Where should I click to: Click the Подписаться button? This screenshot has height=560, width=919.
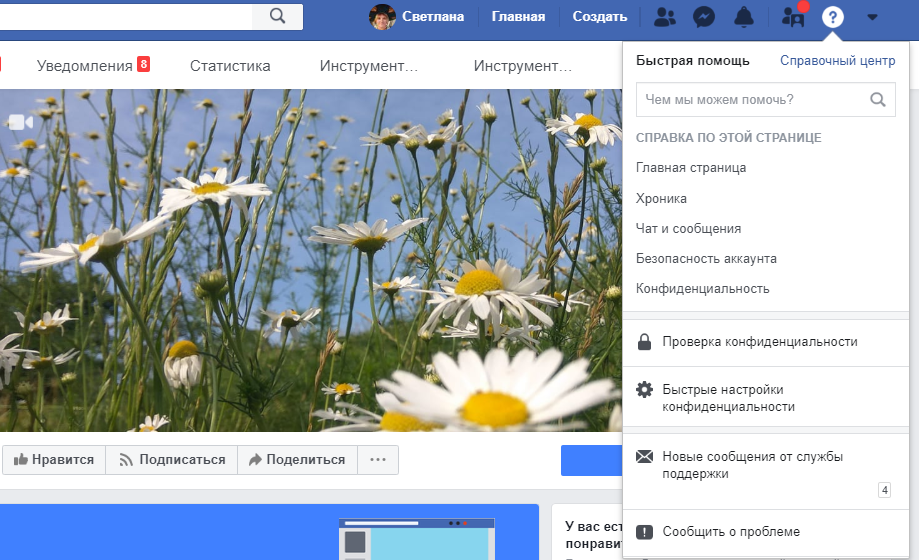tap(172, 460)
